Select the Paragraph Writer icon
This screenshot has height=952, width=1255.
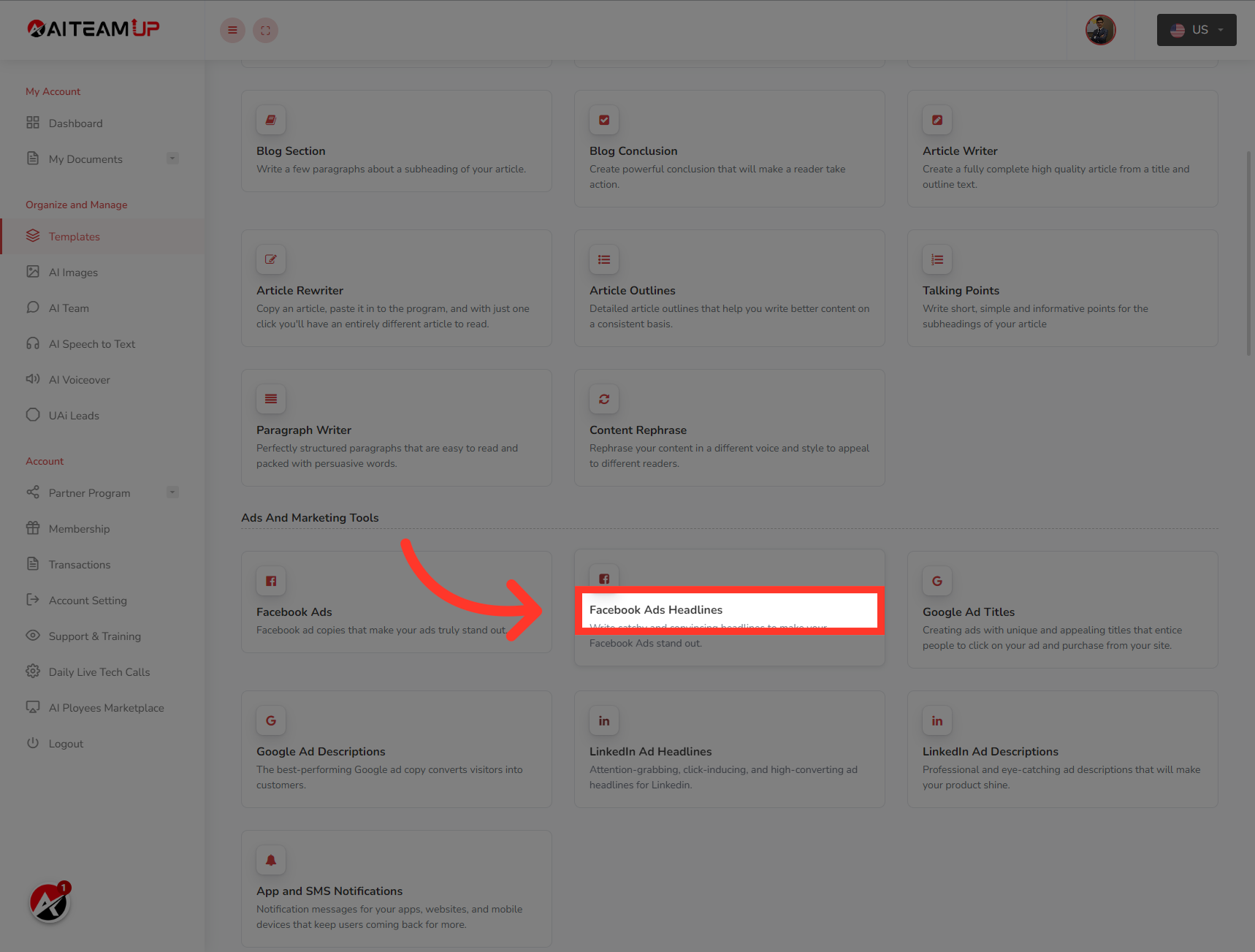(x=270, y=399)
